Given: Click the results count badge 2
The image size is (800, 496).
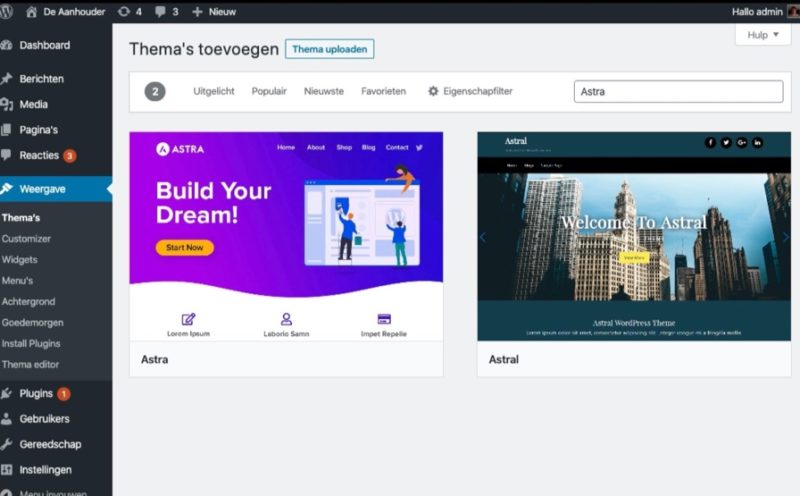Looking at the screenshot, I should [x=155, y=92].
